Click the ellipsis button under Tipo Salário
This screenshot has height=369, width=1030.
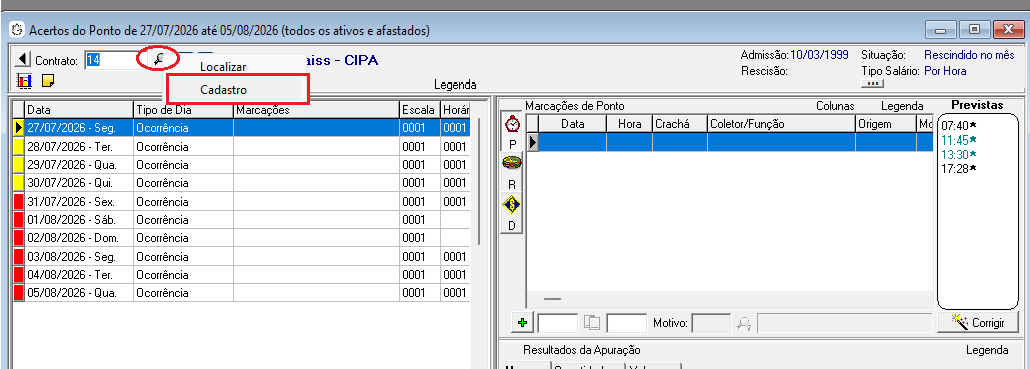pyautogui.click(x=872, y=84)
